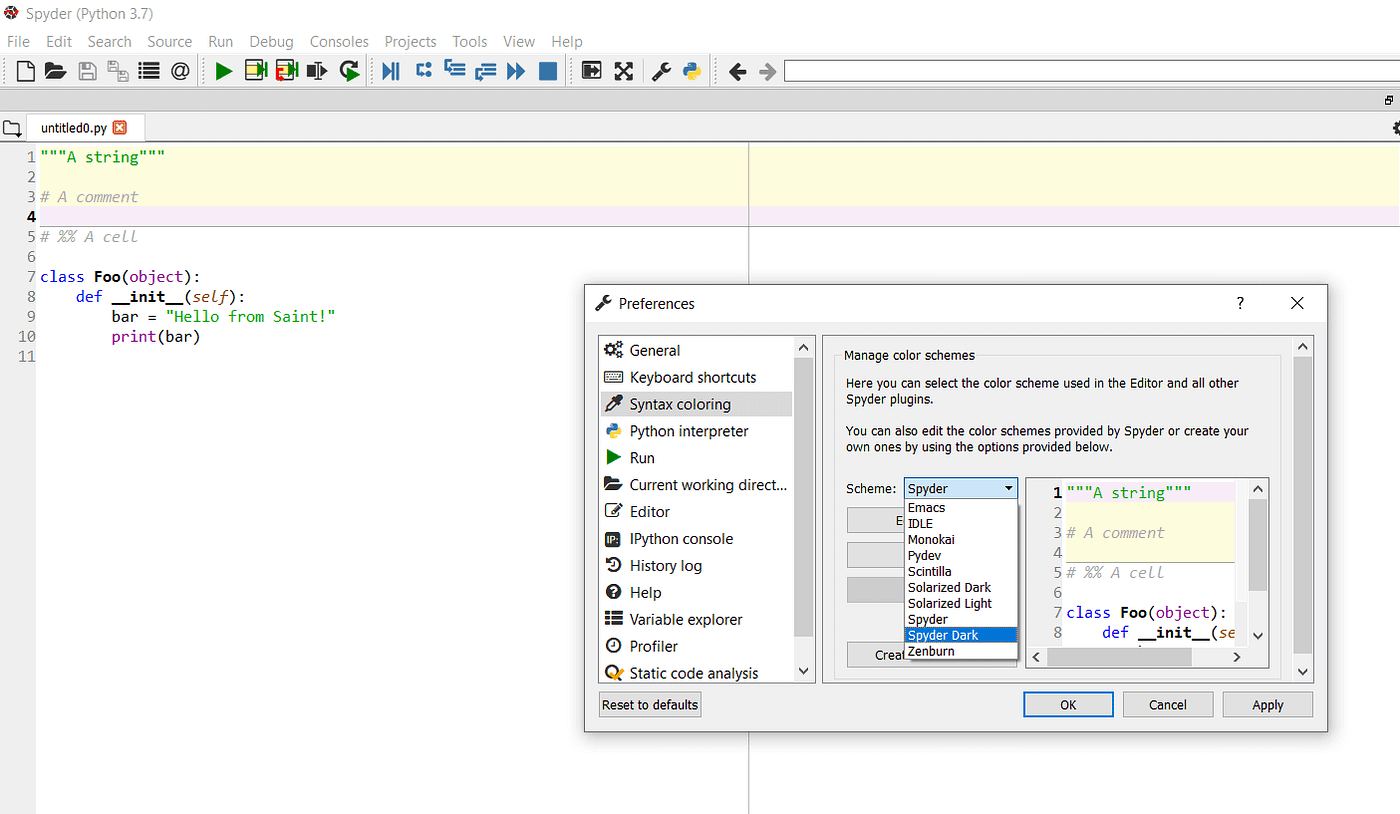Image resolution: width=1400 pixels, height=814 pixels.
Task: Click the scheme preview vertical scrollbar down arrow
Action: 1258,635
